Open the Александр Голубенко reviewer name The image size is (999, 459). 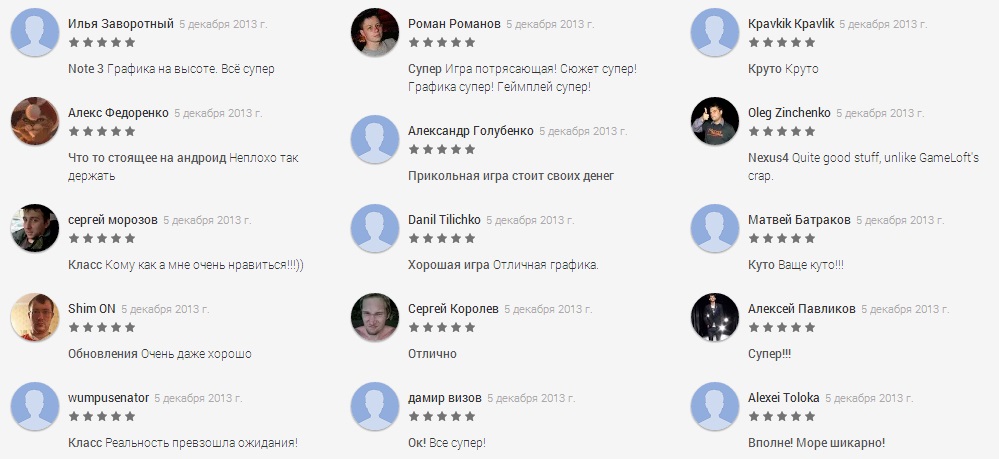[471, 131]
